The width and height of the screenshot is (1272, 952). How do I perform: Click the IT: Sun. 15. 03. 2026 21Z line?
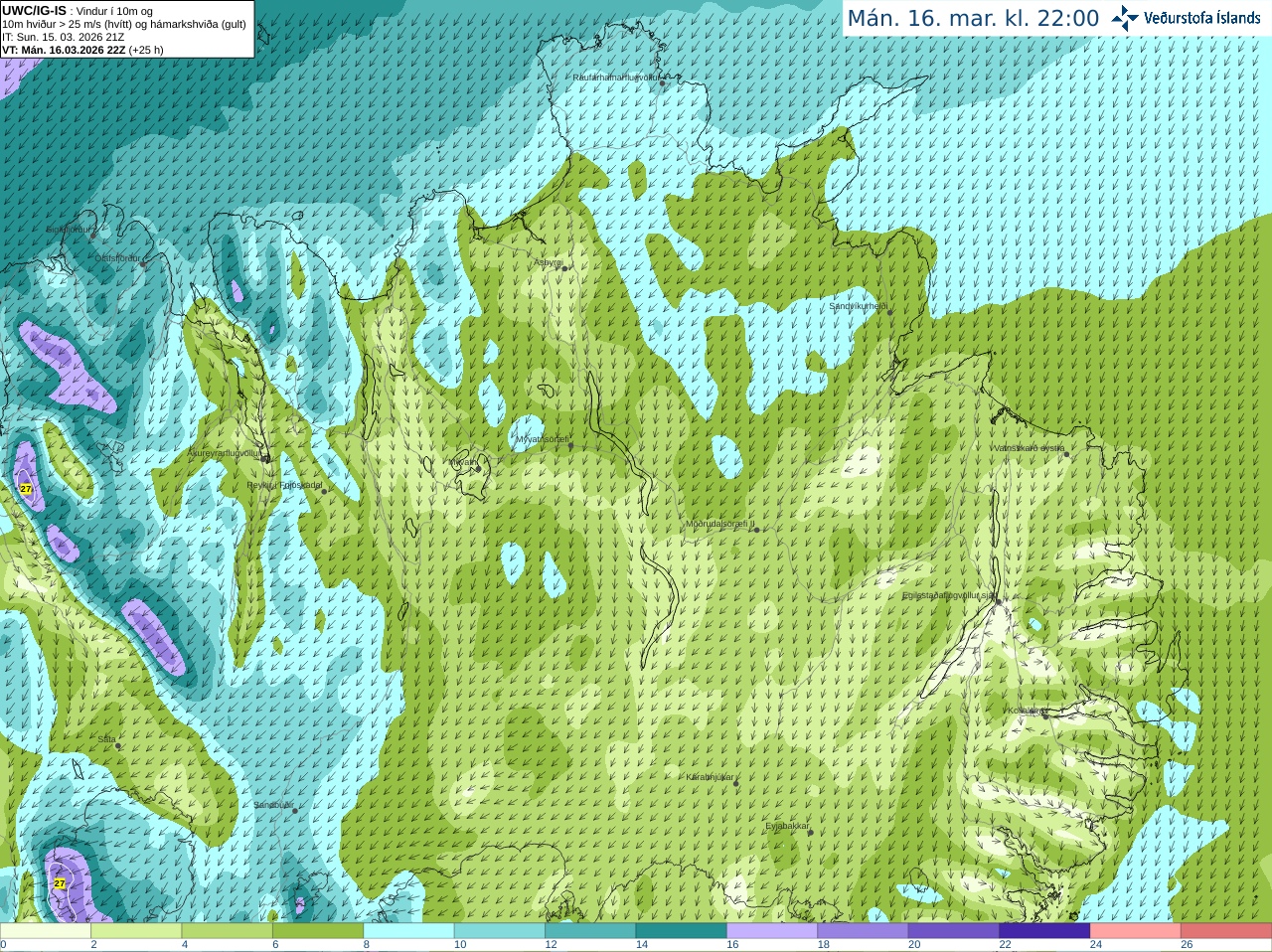tap(64, 37)
